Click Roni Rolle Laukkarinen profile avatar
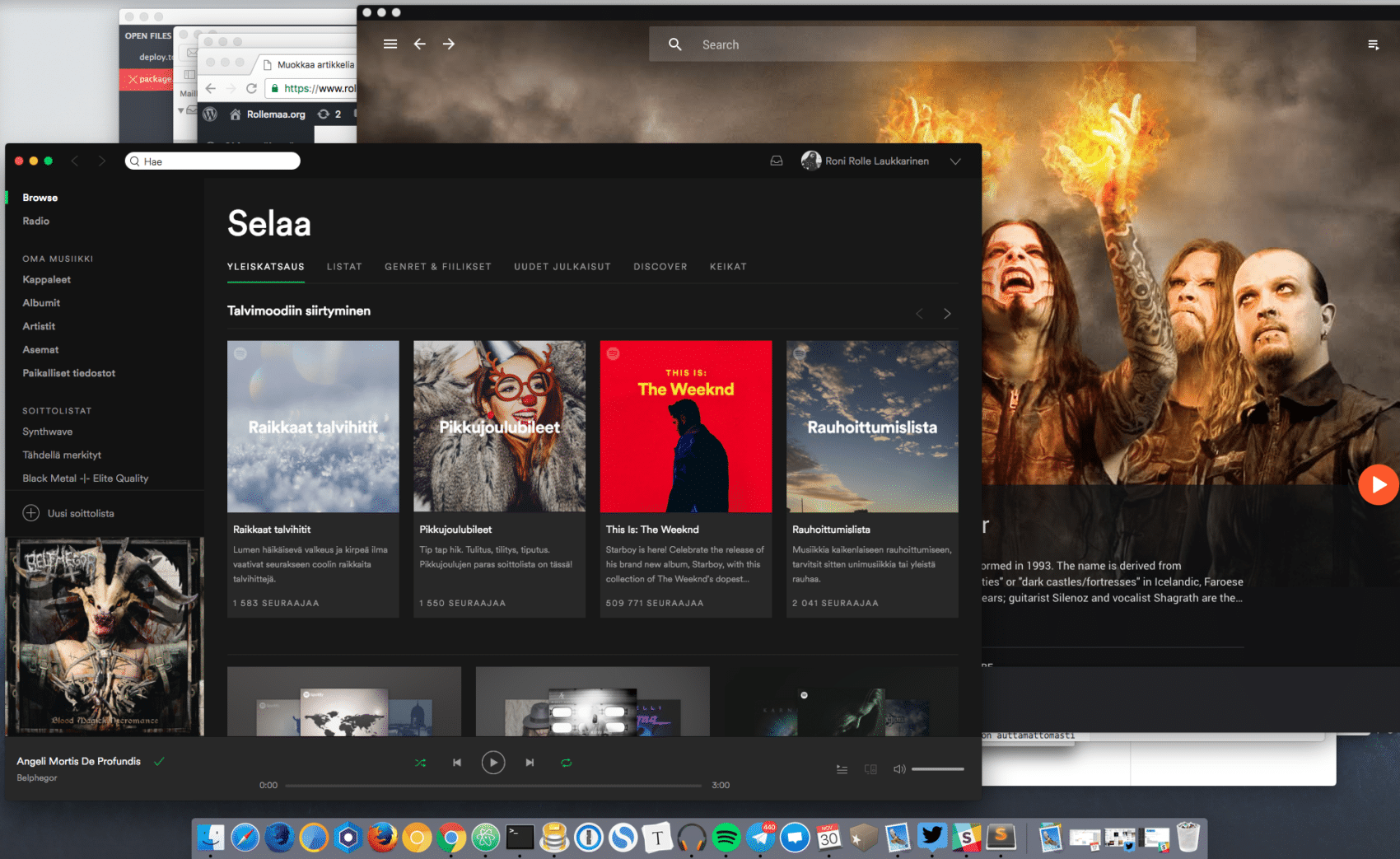The height and width of the screenshot is (859, 1400). [x=811, y=161]
